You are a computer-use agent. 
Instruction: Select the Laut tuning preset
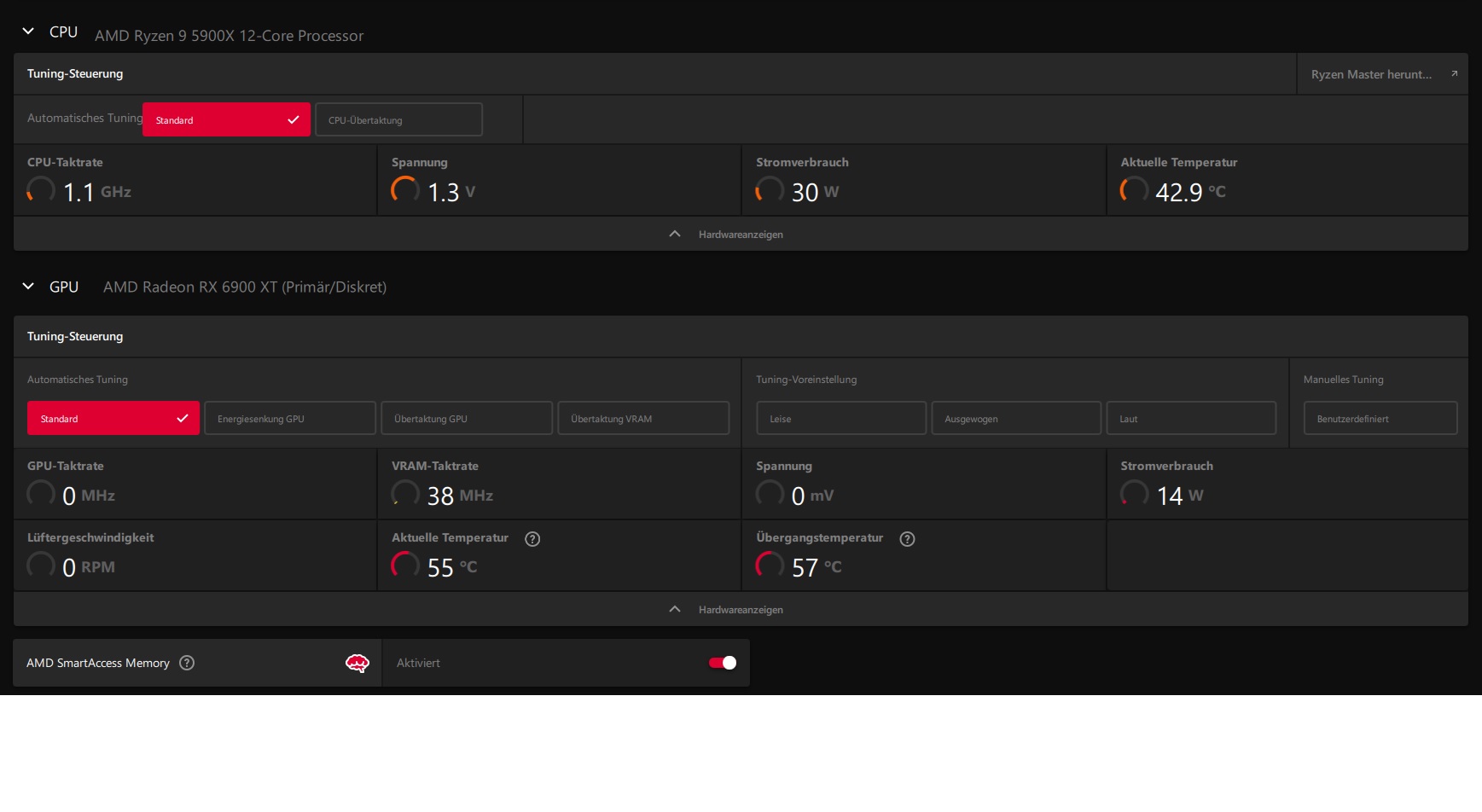pyautogui.click(x=1191, y=418)
